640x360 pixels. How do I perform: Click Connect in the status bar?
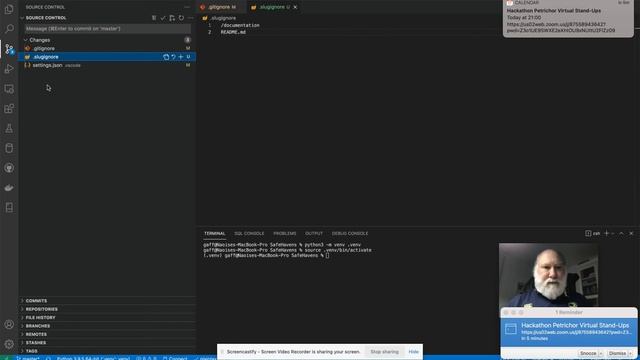pyautogui.click(x=175, y=358)
